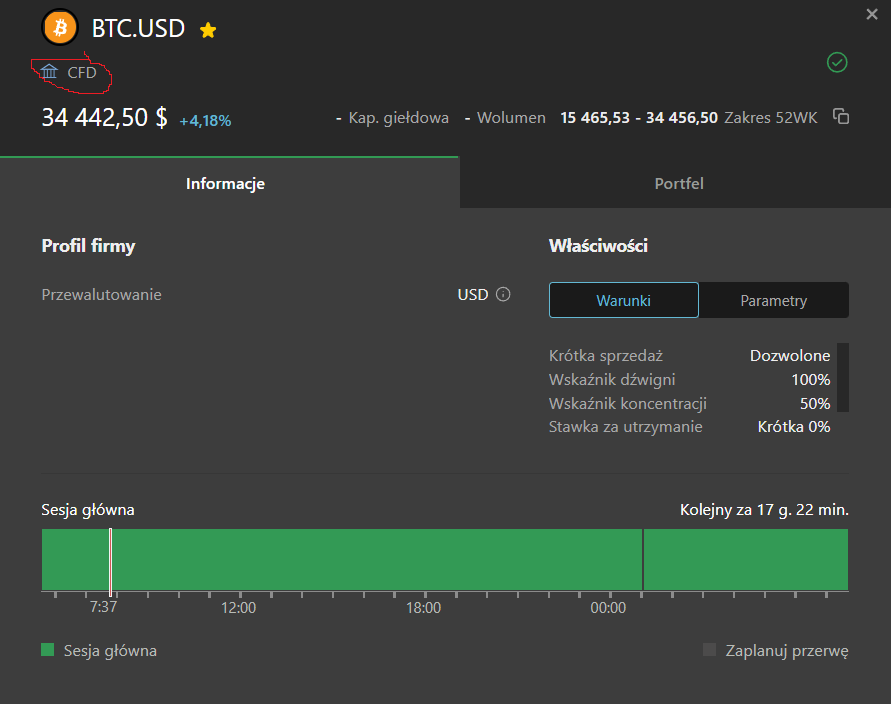Copy the 52WK range with copy icon
891x704 pixels.
click(841, 116)
